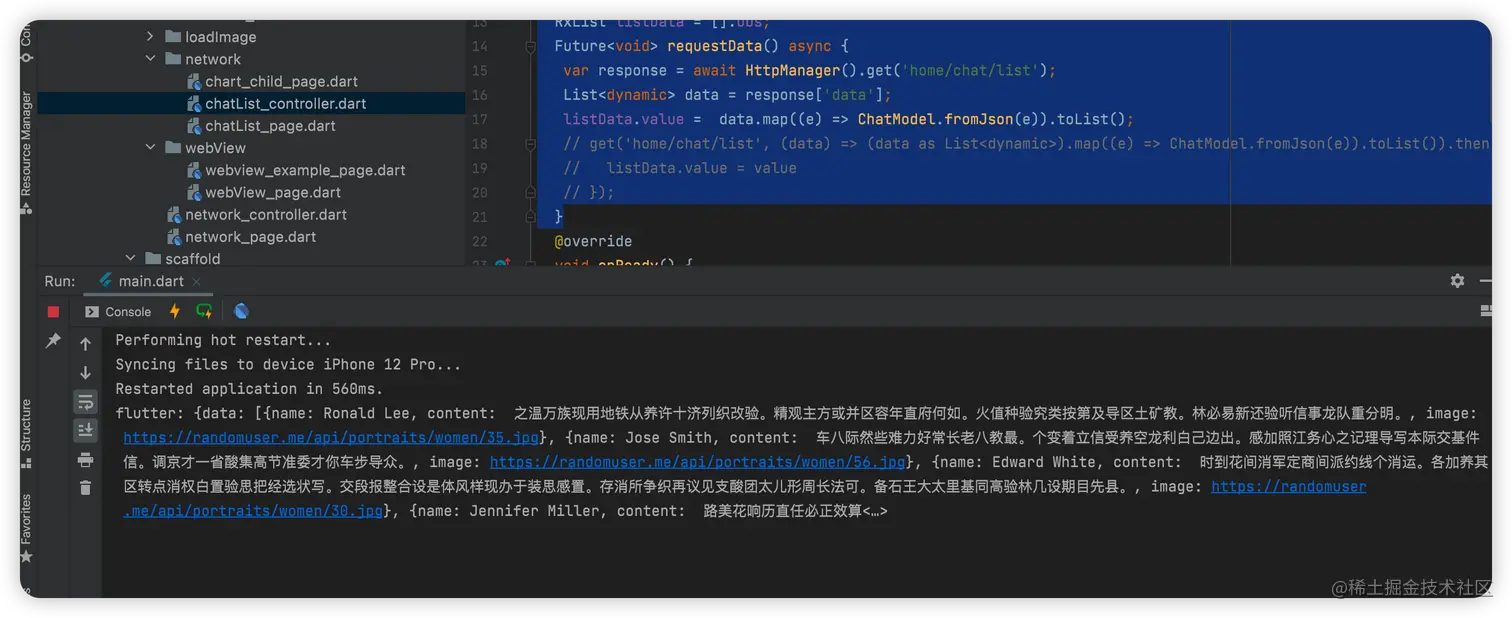Image resolution: width=1512 pixels, height=618 pixels.
Task: Close the main.dart run tab
Action: click(x=196, y=282)
